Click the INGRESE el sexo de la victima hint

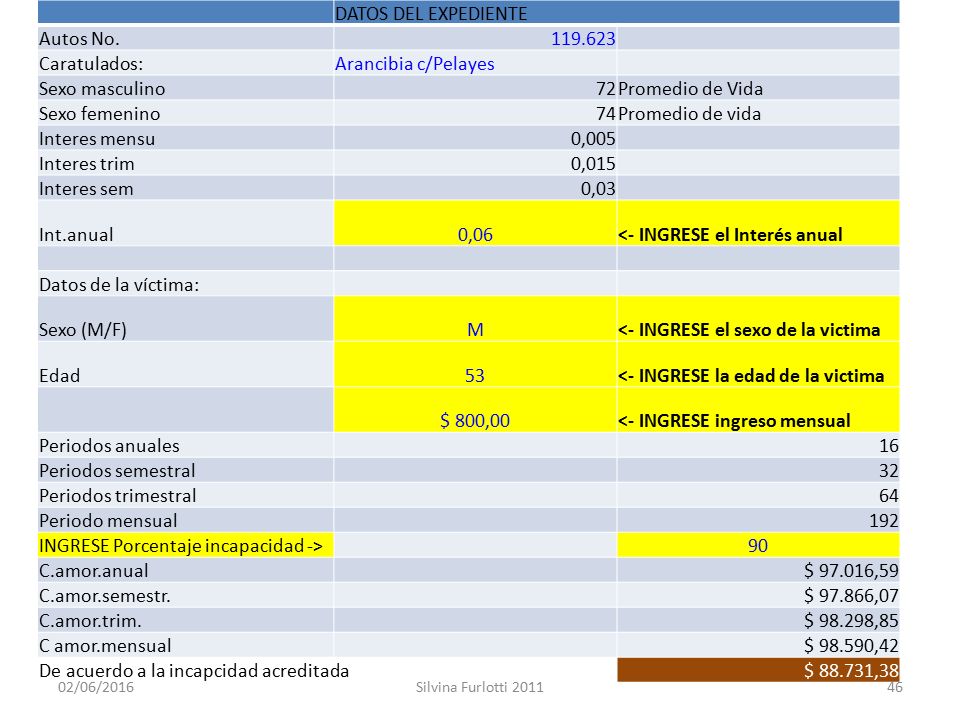tap(749, 330)
